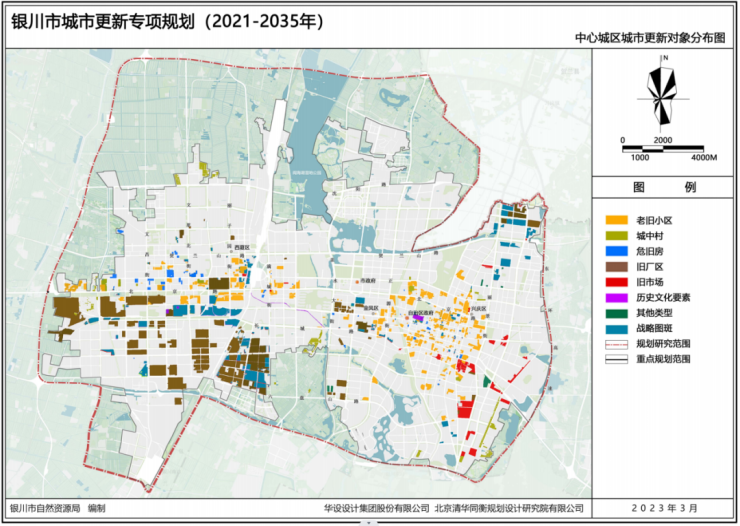Click the brown 旧厂区 legend swatch
This screenshot has width=740, height=526.
click(617, 267)
